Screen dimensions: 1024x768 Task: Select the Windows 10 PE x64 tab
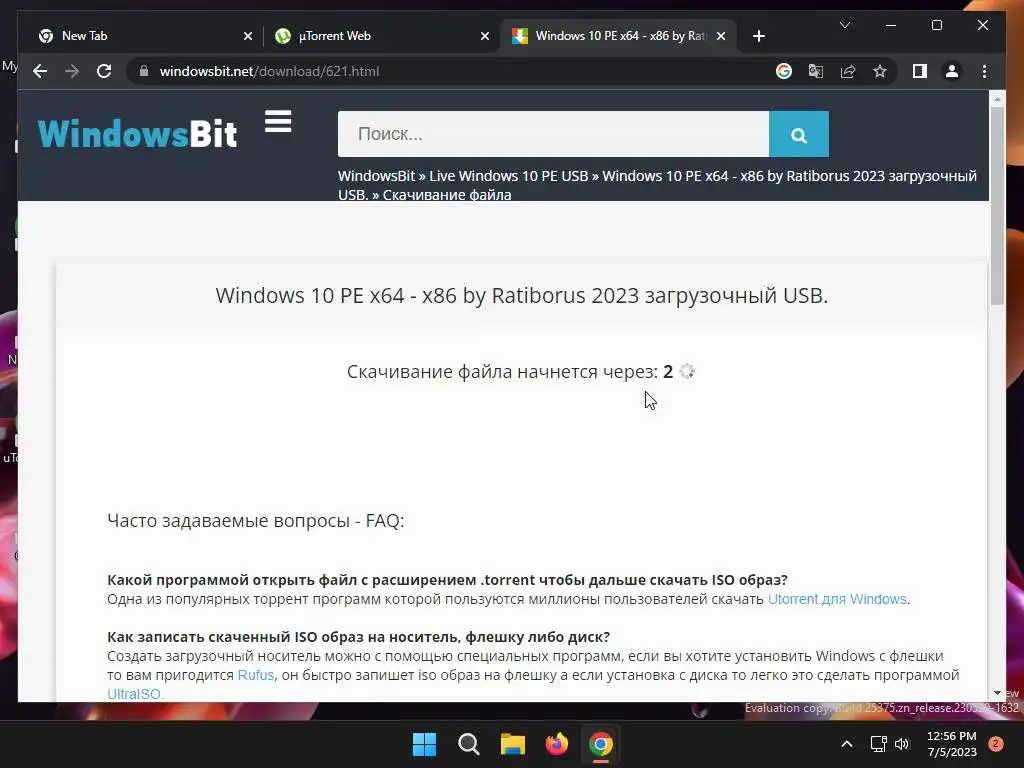pos(617,36)
